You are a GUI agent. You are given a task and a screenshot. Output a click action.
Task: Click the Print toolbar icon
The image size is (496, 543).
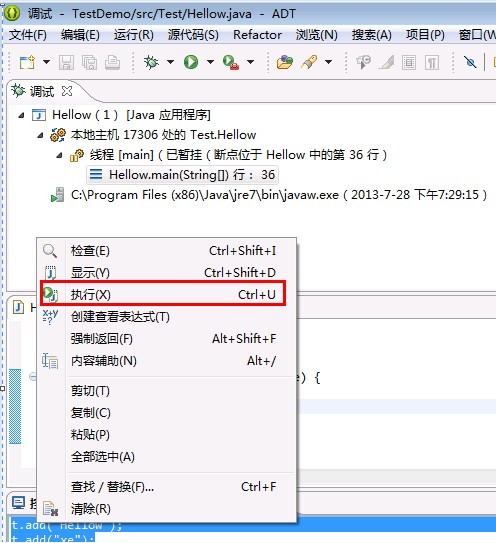[113, 63]
